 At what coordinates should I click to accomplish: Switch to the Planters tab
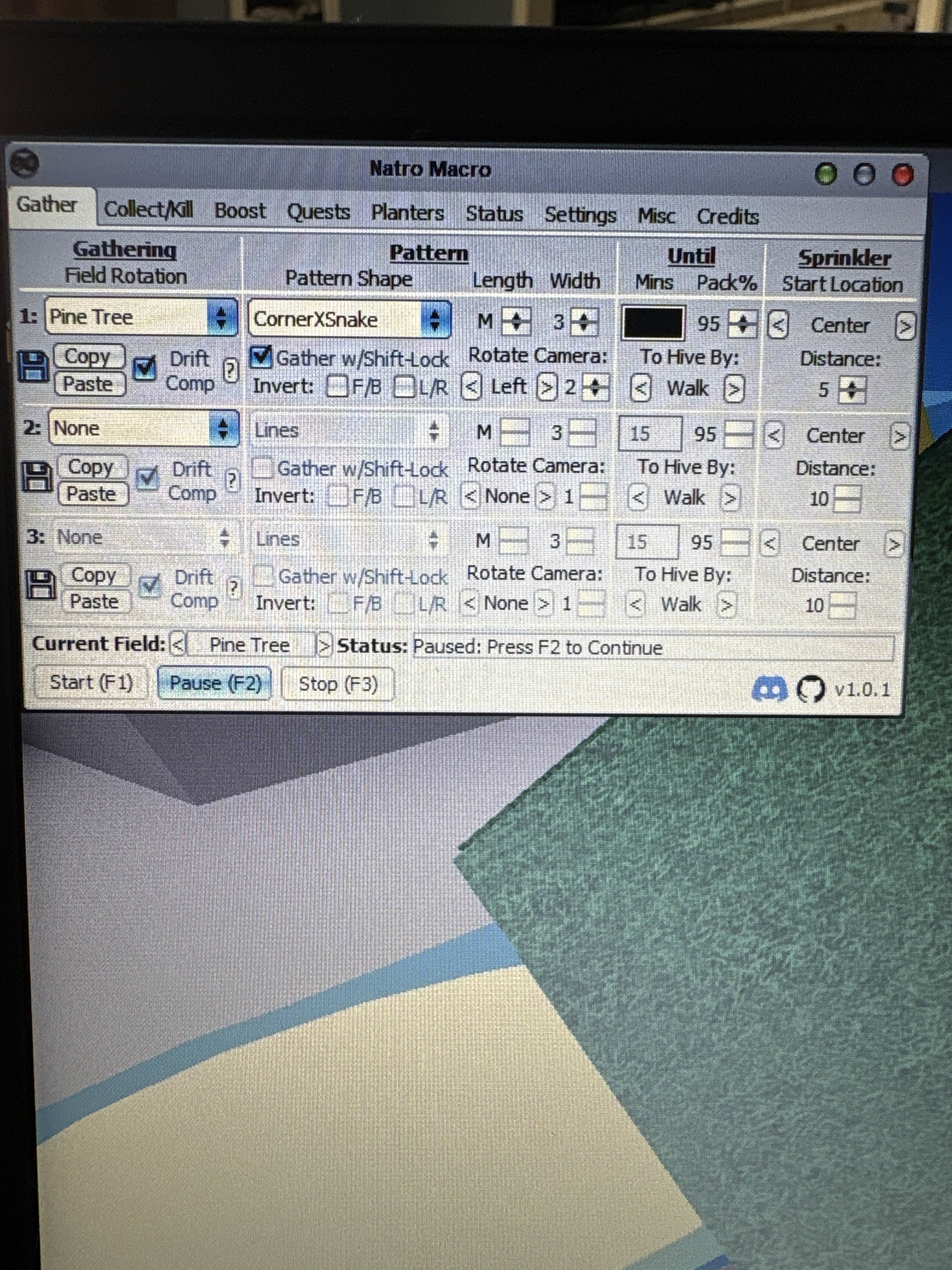pyautogui.click(x=407, y=212)
